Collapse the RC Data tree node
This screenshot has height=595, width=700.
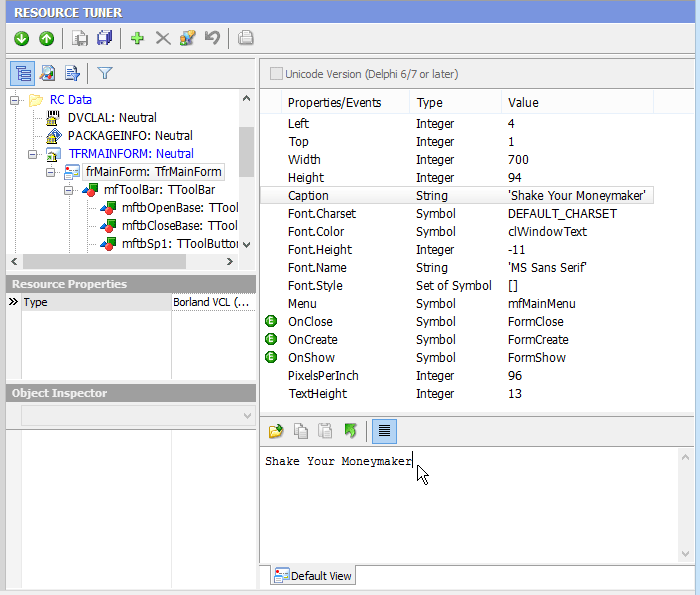15,100
